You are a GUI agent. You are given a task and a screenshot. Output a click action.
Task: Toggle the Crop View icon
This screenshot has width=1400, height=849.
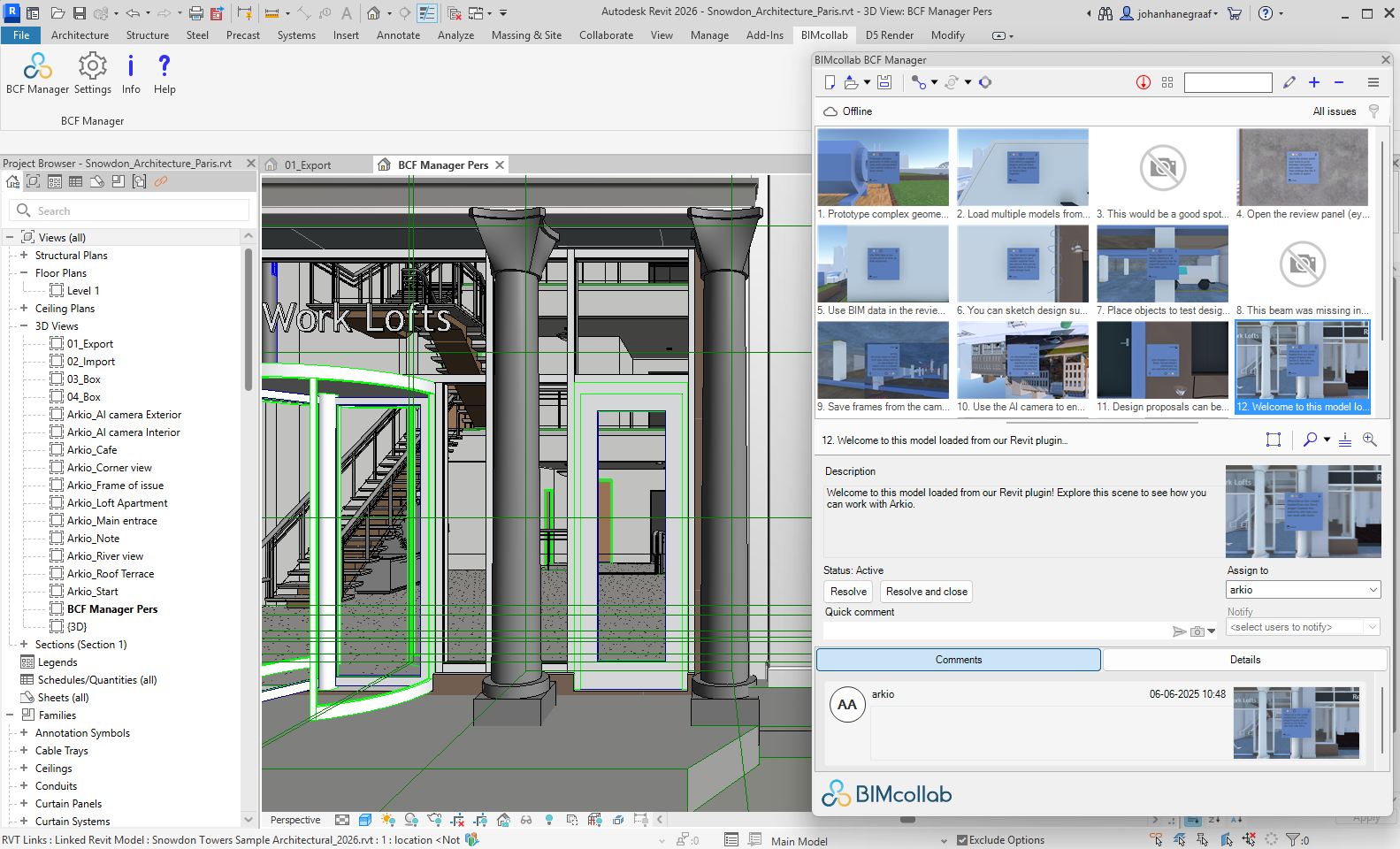click(457, 820)
